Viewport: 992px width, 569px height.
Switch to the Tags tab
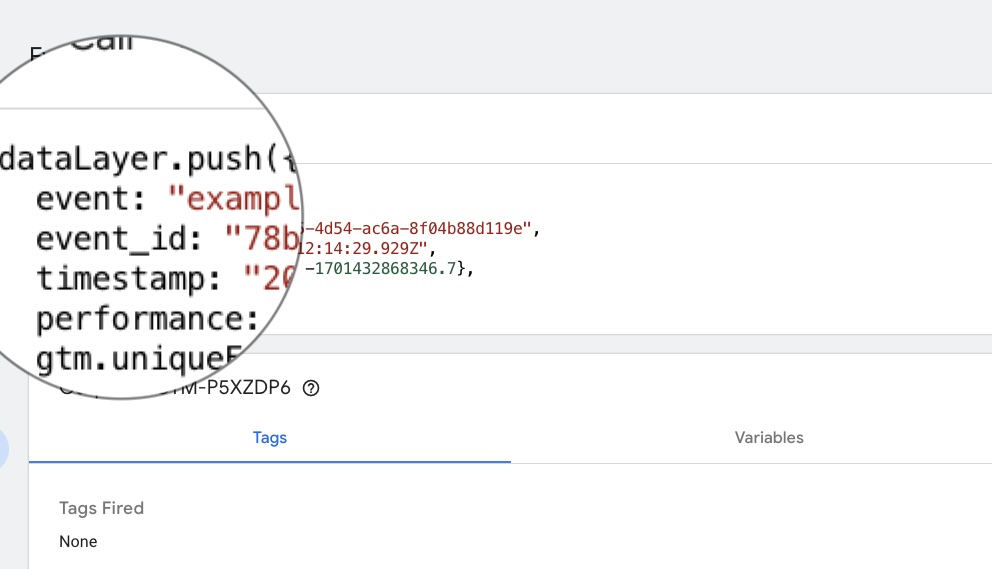coord(270,438)
